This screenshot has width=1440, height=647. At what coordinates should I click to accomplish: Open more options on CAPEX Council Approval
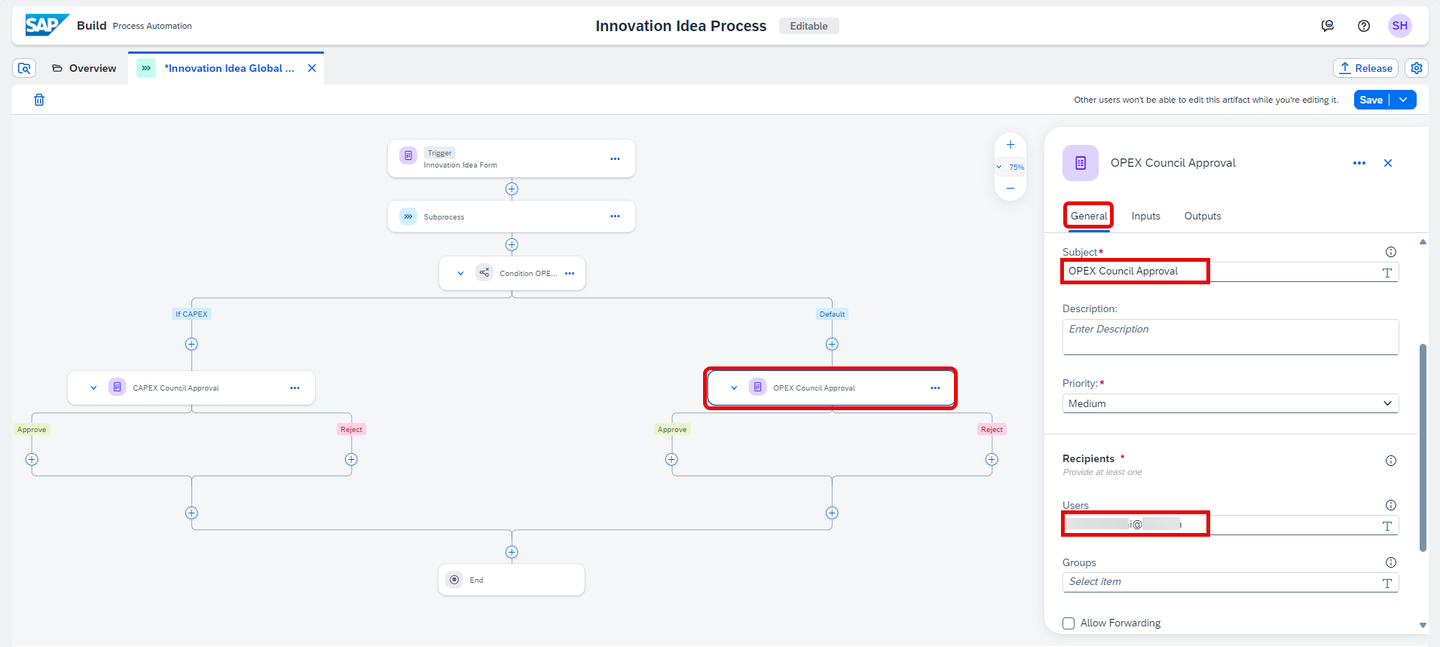(x=295, y=388)
